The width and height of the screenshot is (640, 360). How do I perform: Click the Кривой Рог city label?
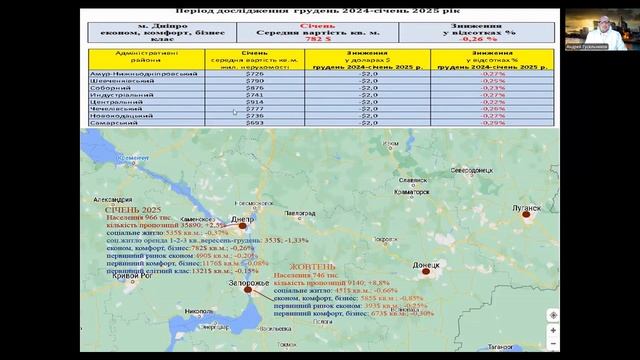click(132, 276)
